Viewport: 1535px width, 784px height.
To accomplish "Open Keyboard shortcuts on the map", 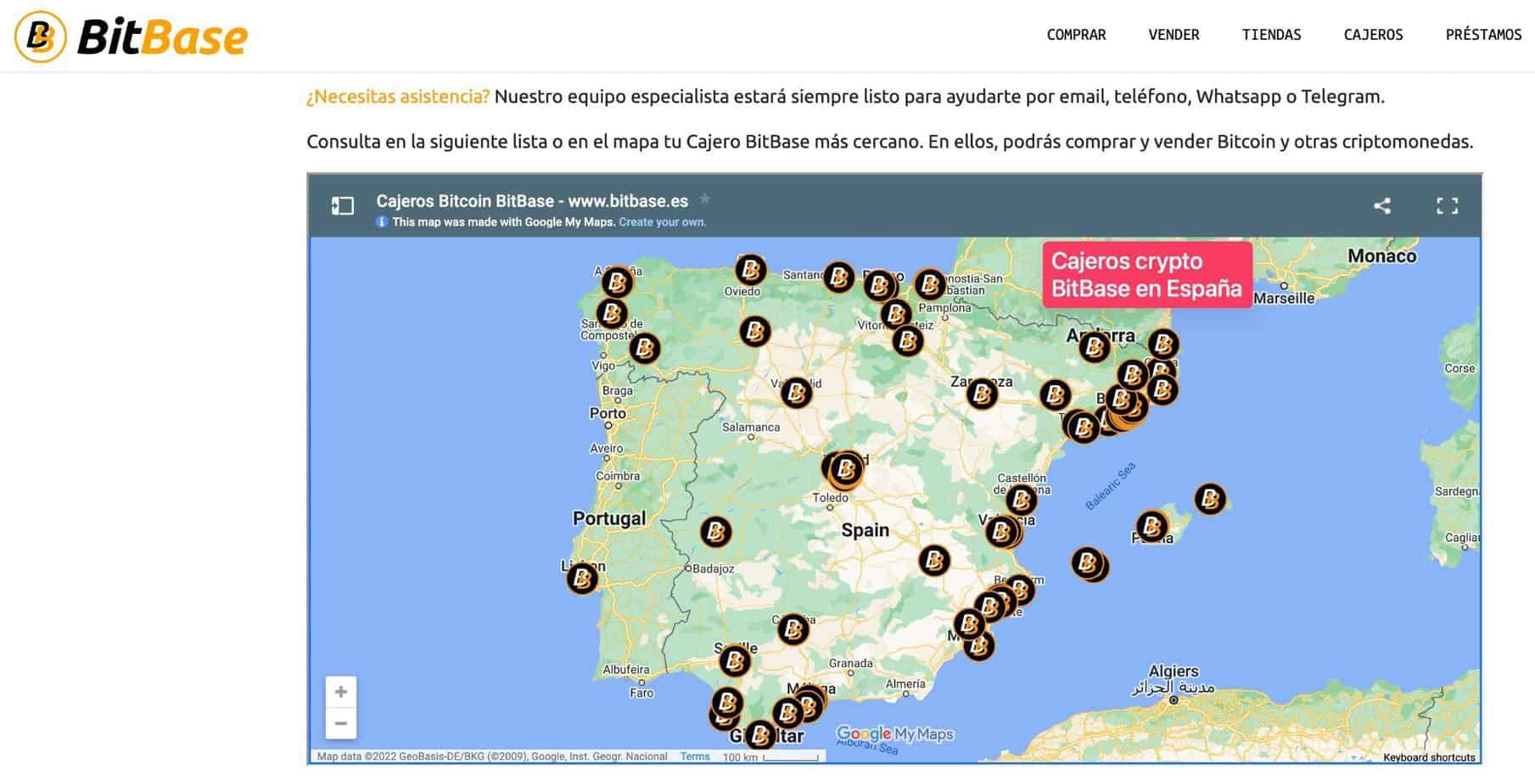I will (1429, 757).
